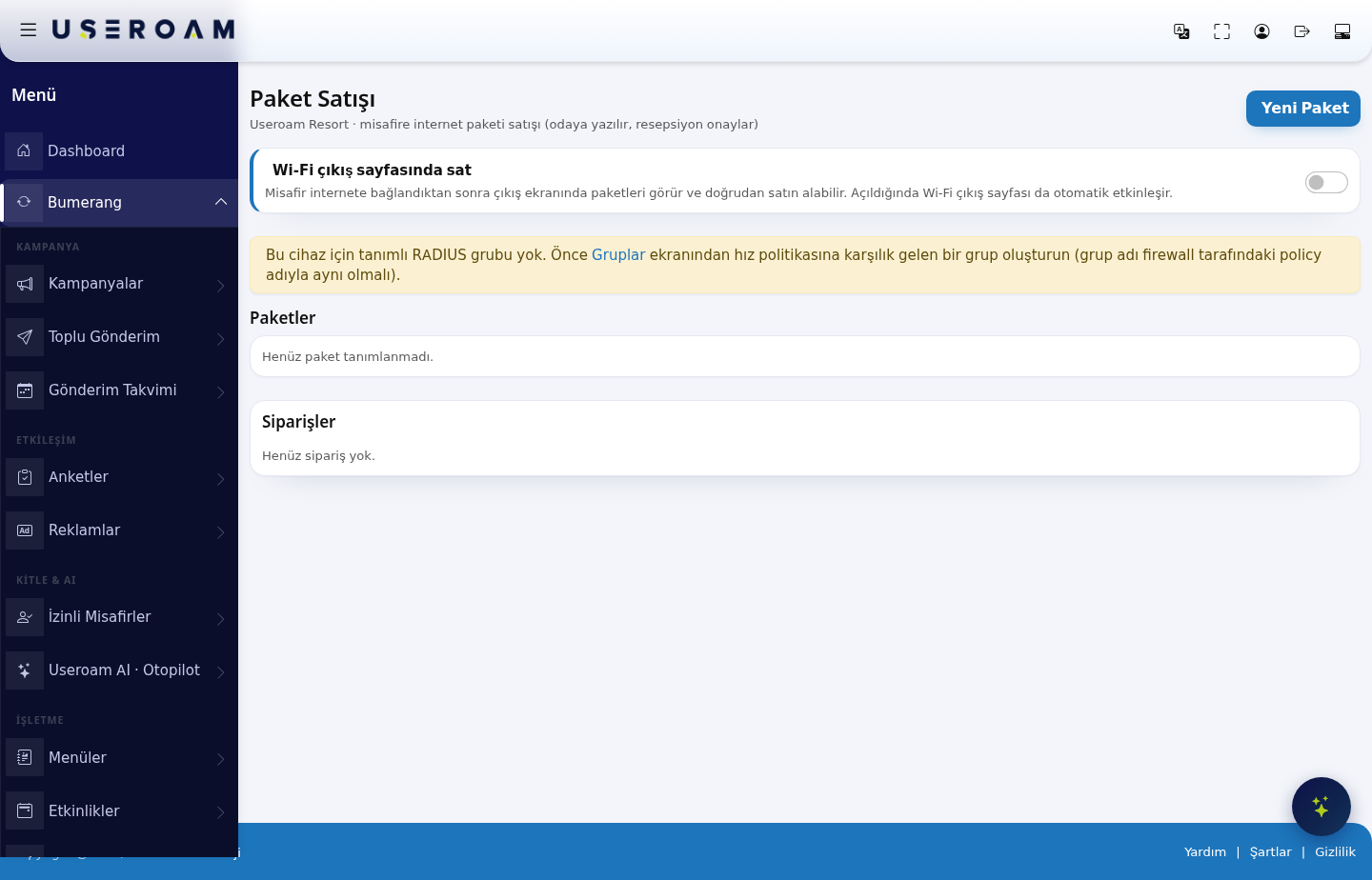Click the Dashboard home icon
The width and height of the screenshot is (1372, 880).
click(x=24, y=150)
